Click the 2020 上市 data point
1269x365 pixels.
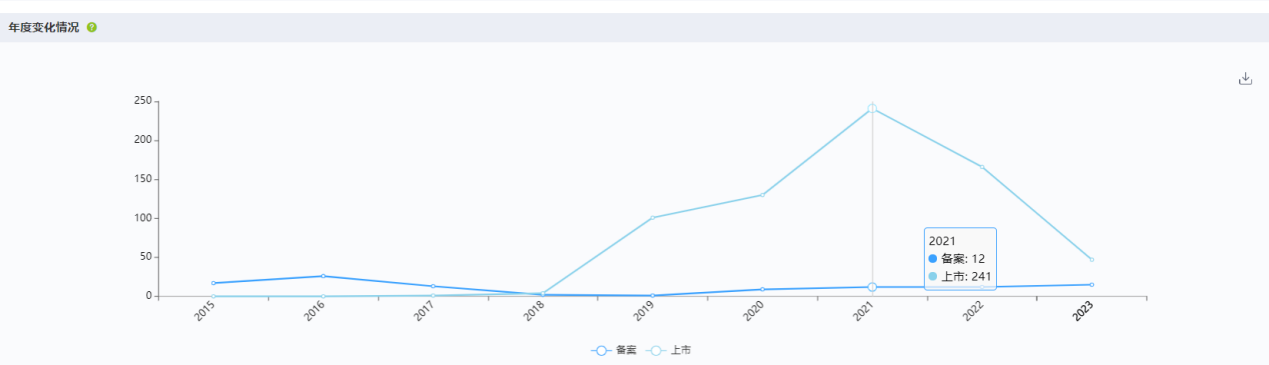coord(762,195)
